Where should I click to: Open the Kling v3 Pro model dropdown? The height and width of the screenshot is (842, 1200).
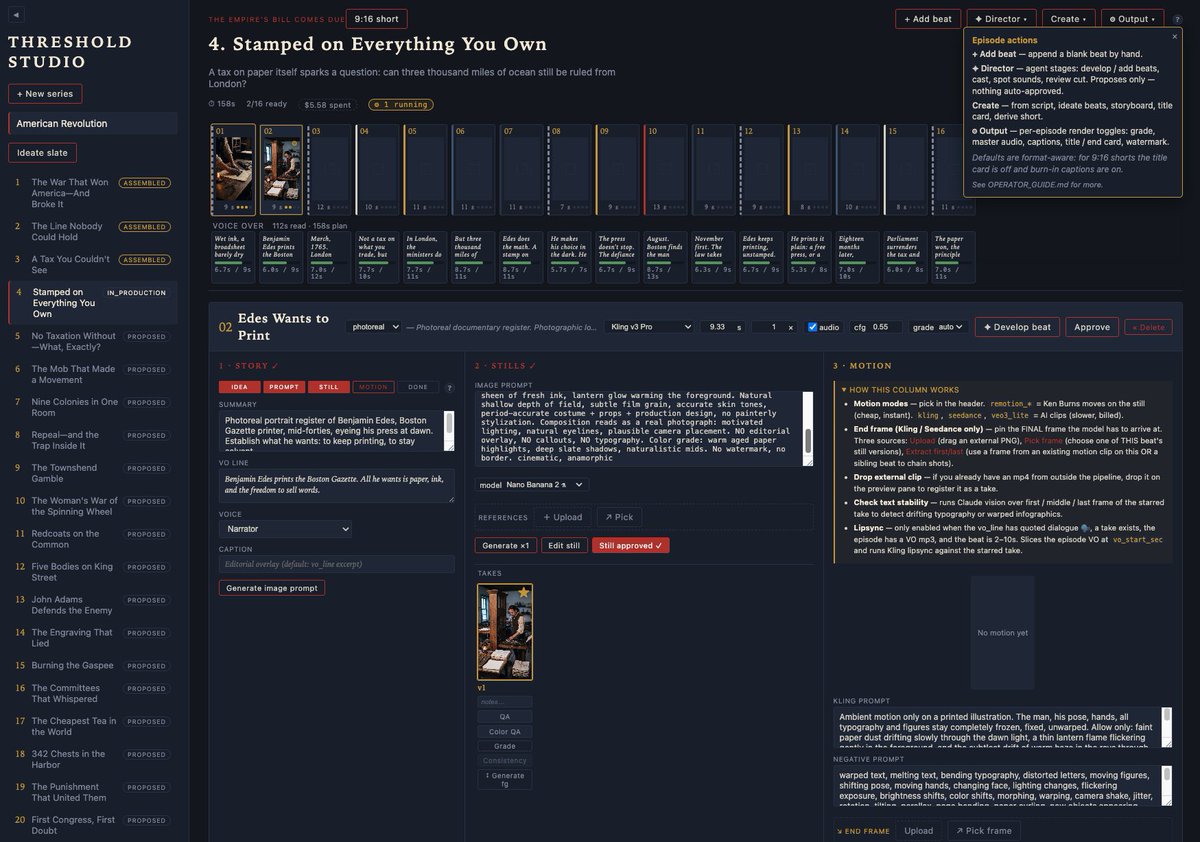[648, 327]
